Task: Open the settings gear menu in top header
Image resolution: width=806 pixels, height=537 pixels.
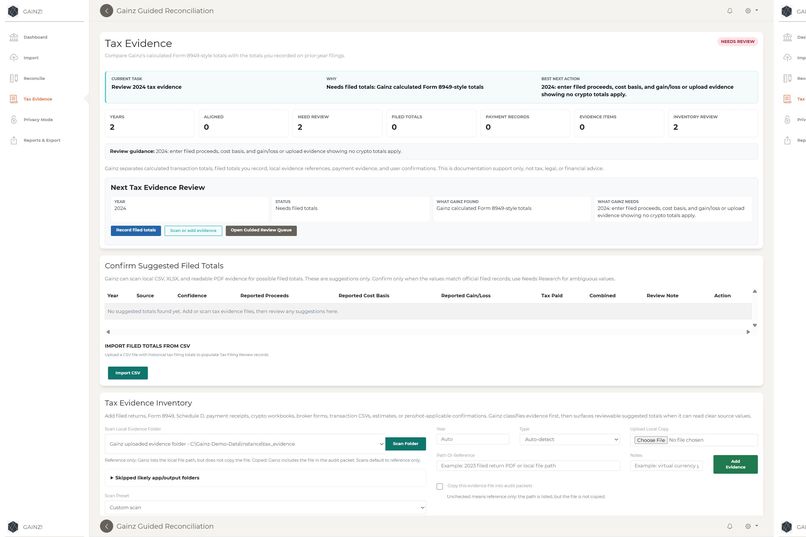Action: point(751,10)
